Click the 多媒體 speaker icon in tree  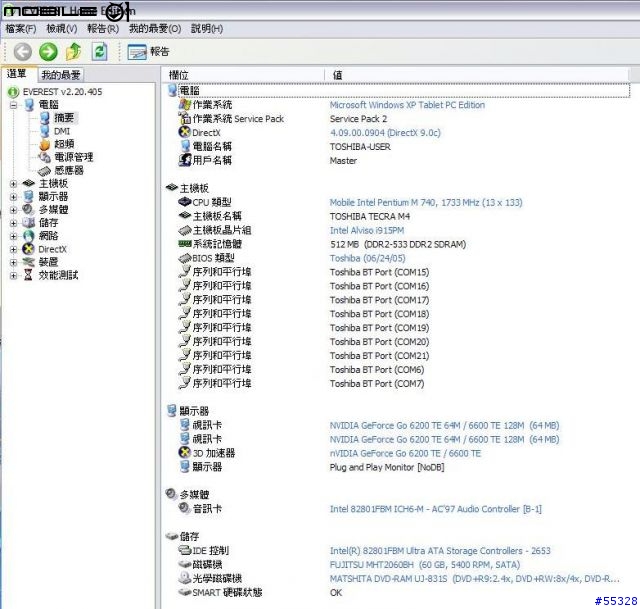(x=29, y=210)
